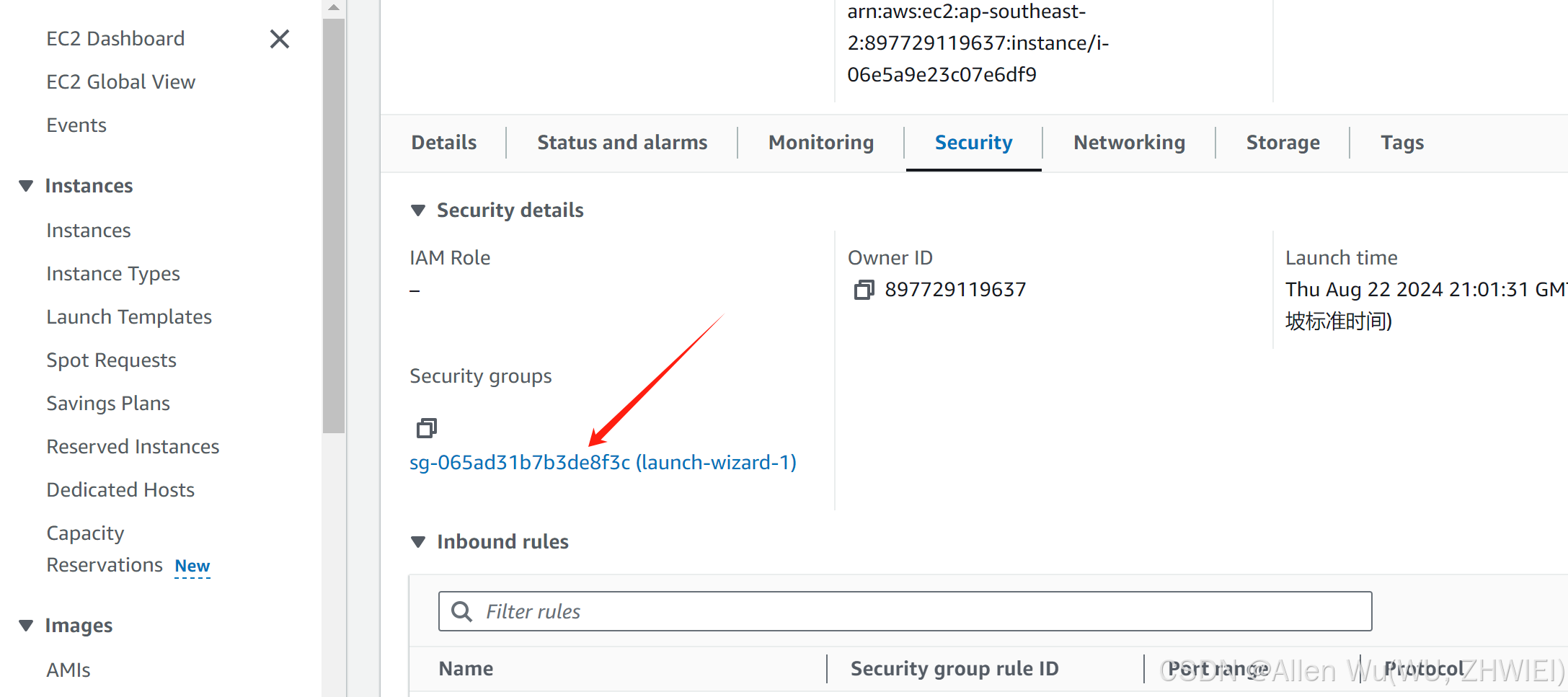Open EC2 Global View
This screenshot has height=697, width=1568.
pos(120,82)
